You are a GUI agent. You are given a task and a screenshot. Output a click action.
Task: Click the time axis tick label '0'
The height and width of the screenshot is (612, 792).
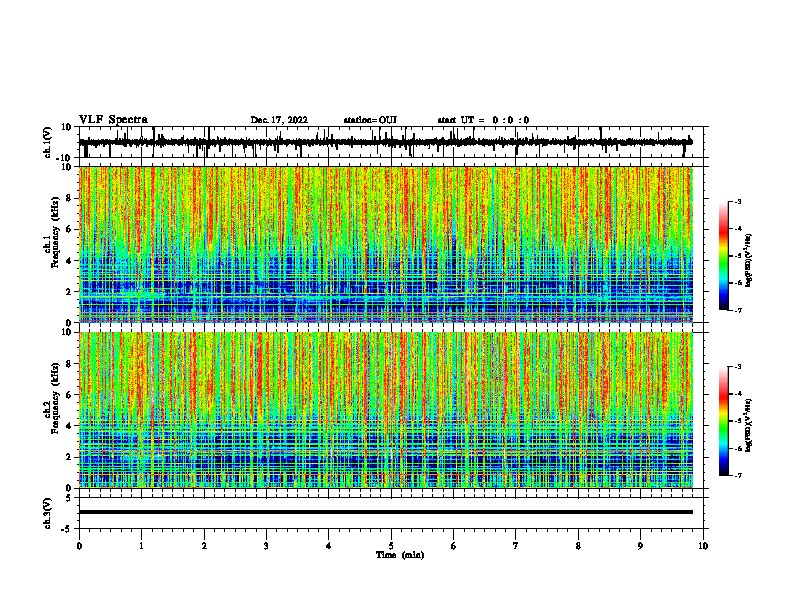pos(79,546)
